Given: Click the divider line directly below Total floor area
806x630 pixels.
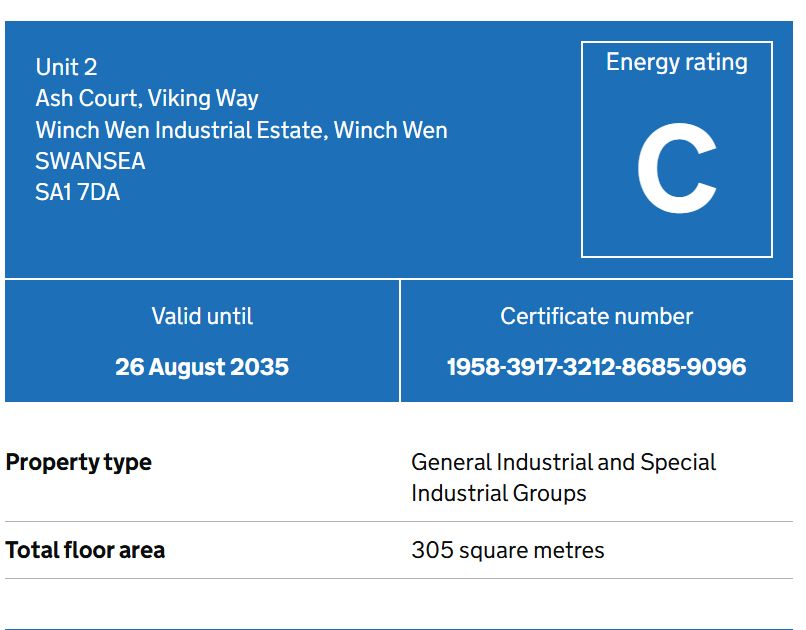Looking at the screenshot, I should pyautogui.click(x=400, y=578).
